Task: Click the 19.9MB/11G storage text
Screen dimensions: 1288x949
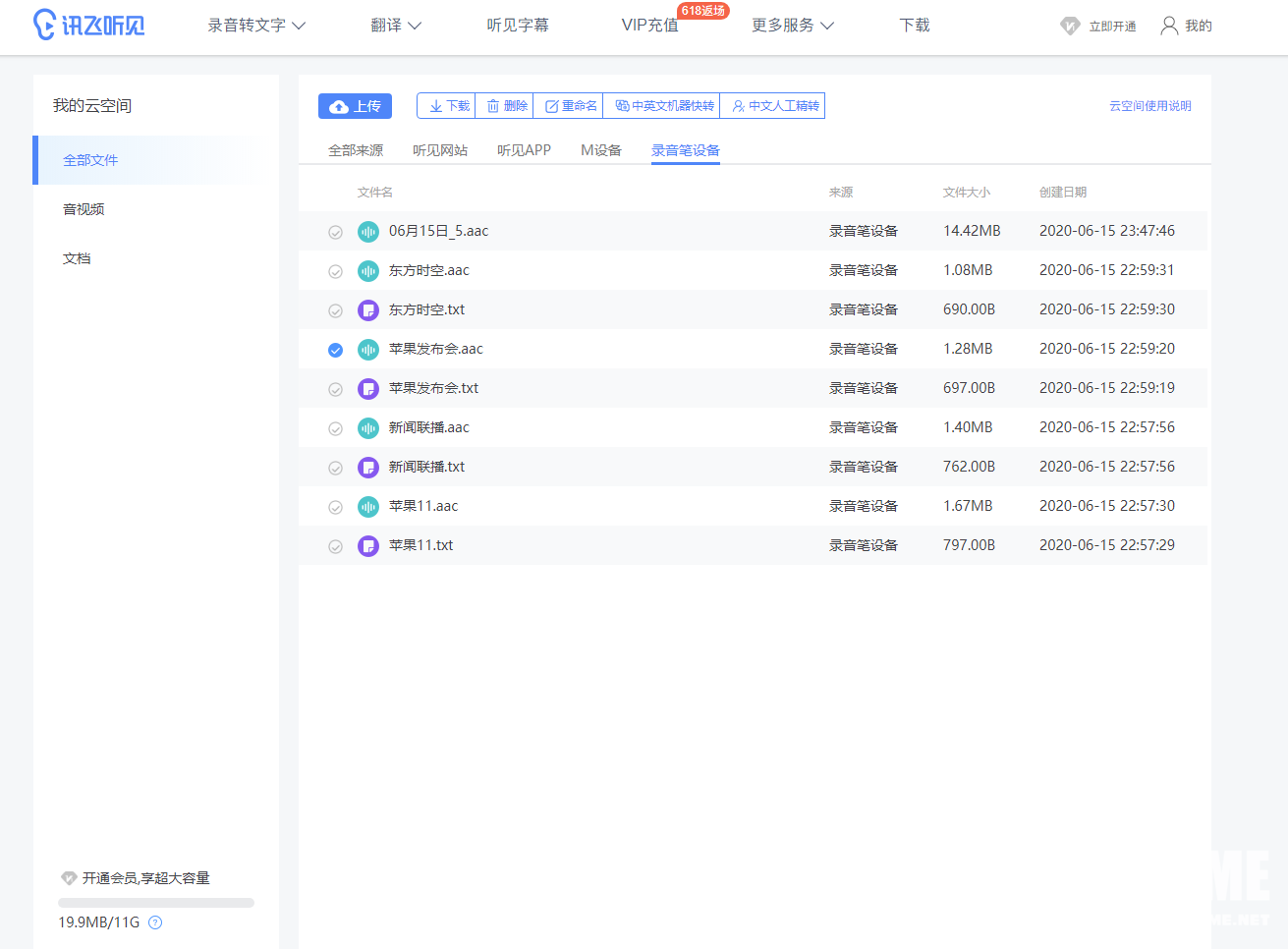Action: tap(99, 922)
